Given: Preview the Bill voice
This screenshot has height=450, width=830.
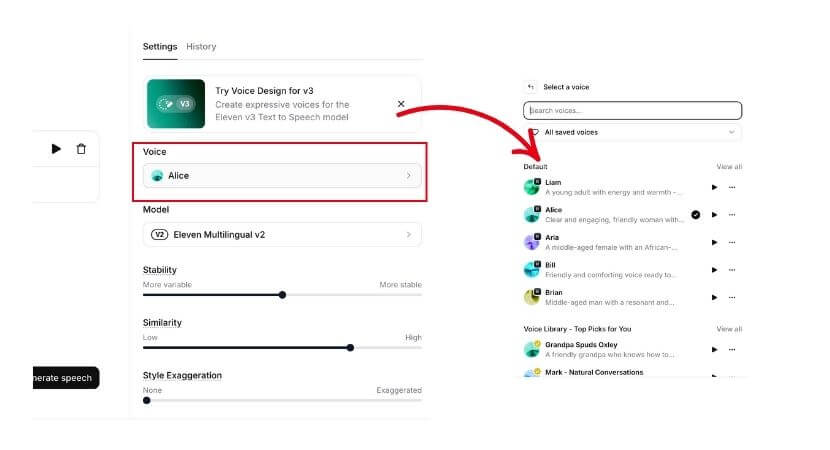Looking at the screenshot, I should (714, 270).
